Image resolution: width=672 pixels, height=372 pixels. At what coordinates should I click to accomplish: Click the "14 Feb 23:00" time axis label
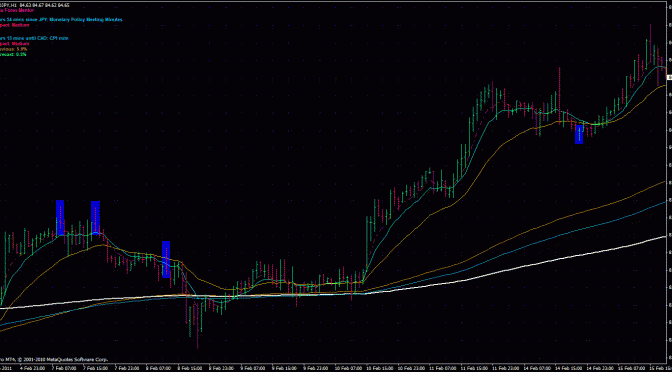tap(600, 368)
